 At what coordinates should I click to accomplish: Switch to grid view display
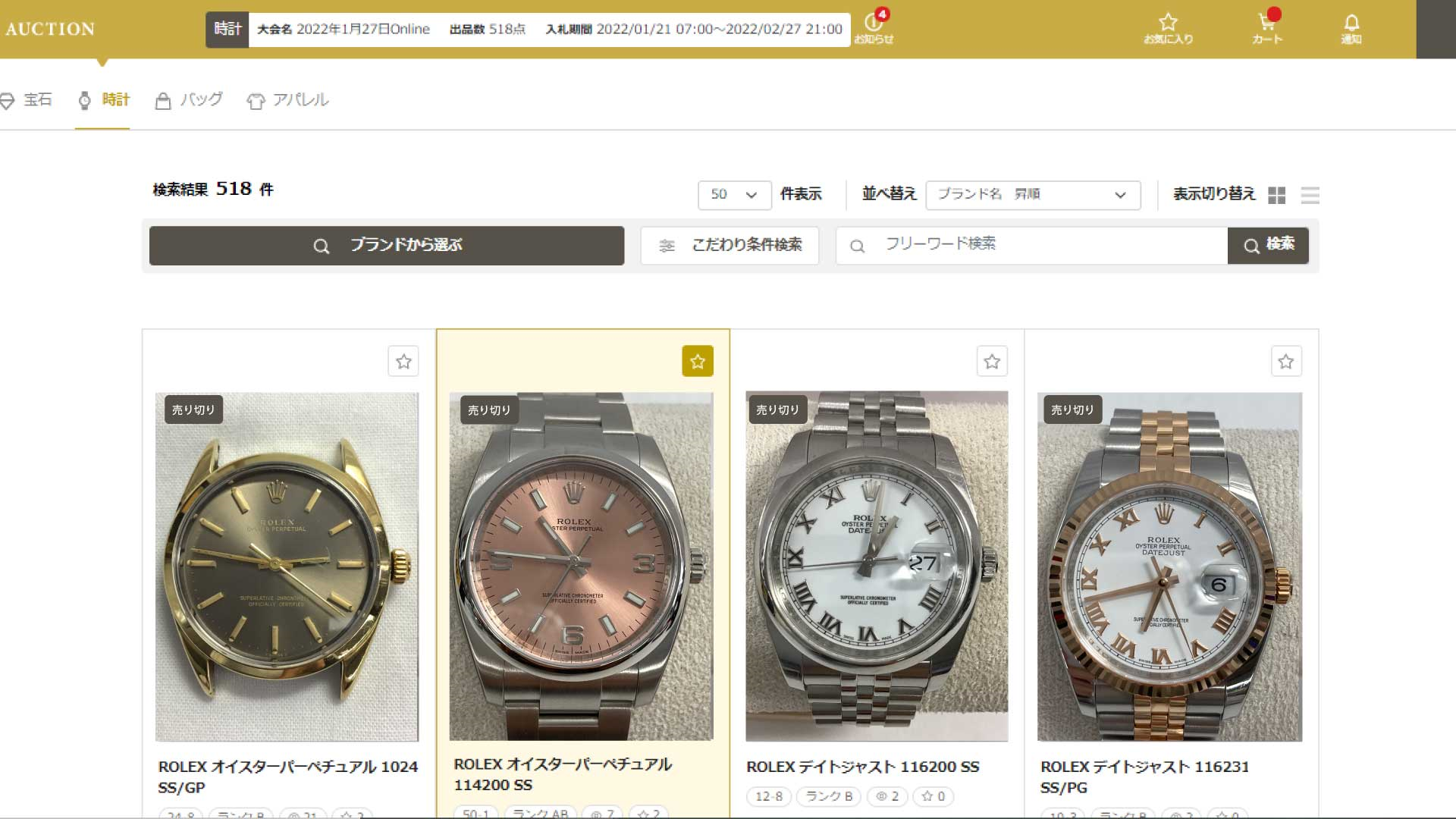1276,196
